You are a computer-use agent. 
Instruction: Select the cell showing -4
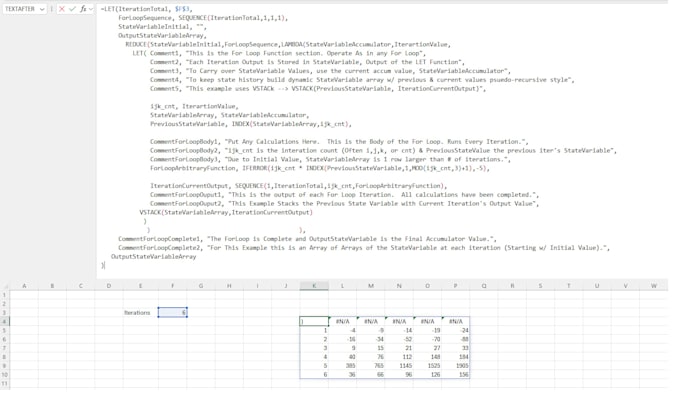[x=343, y=331]
